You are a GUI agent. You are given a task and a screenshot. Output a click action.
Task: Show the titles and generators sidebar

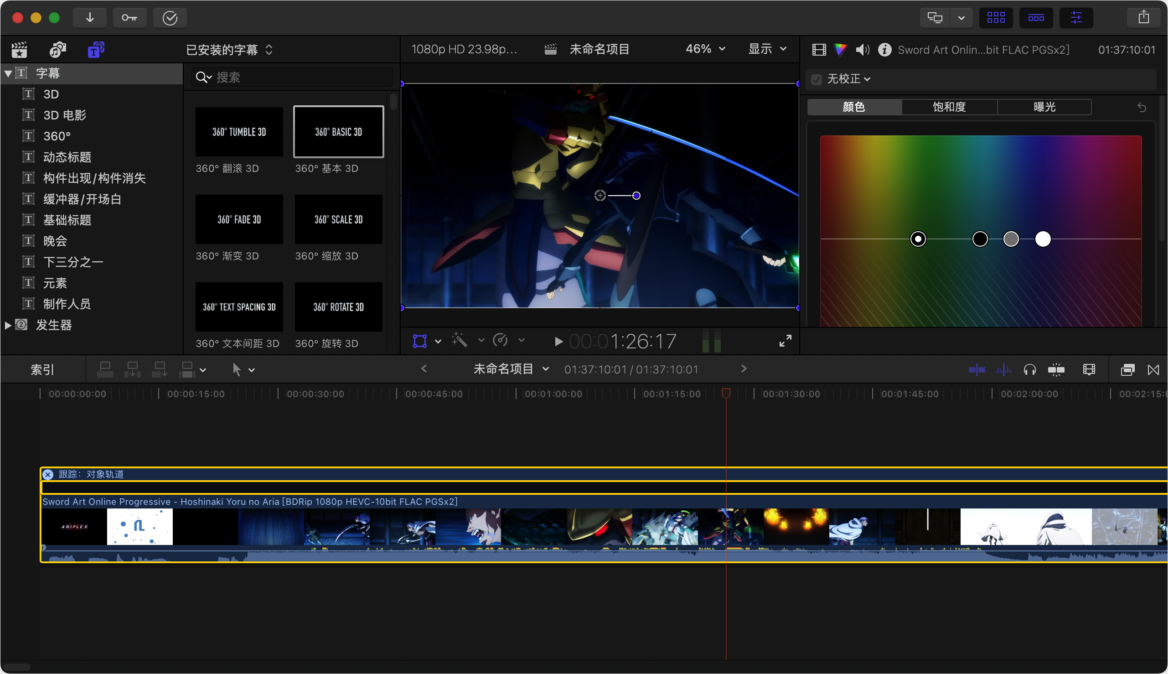point(96,49)
